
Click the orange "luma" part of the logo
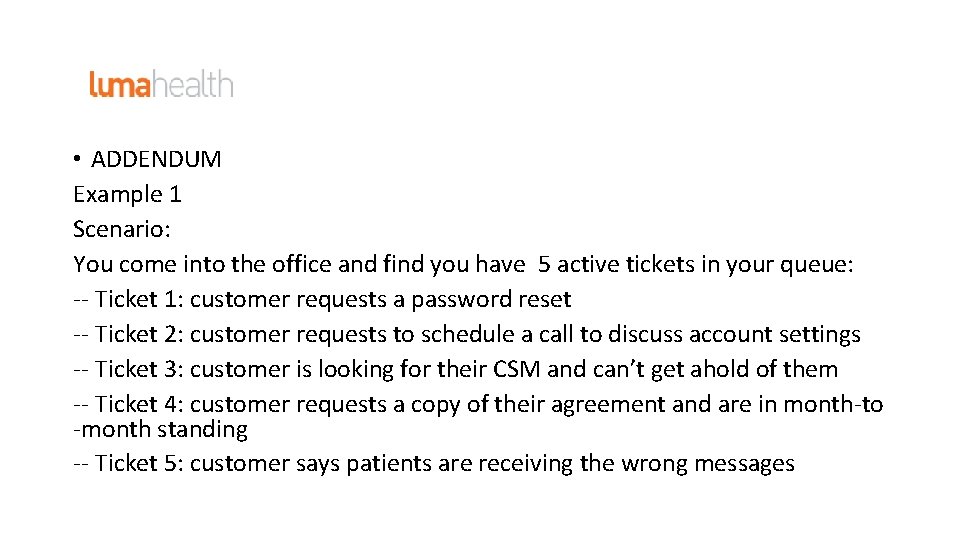(120, 86)
